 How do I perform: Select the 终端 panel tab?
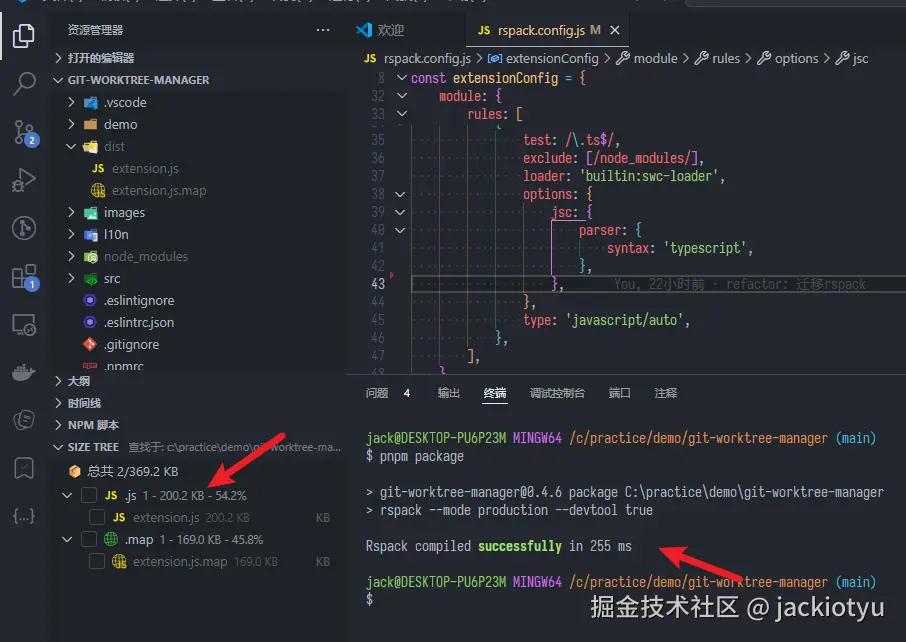point(495,393)
